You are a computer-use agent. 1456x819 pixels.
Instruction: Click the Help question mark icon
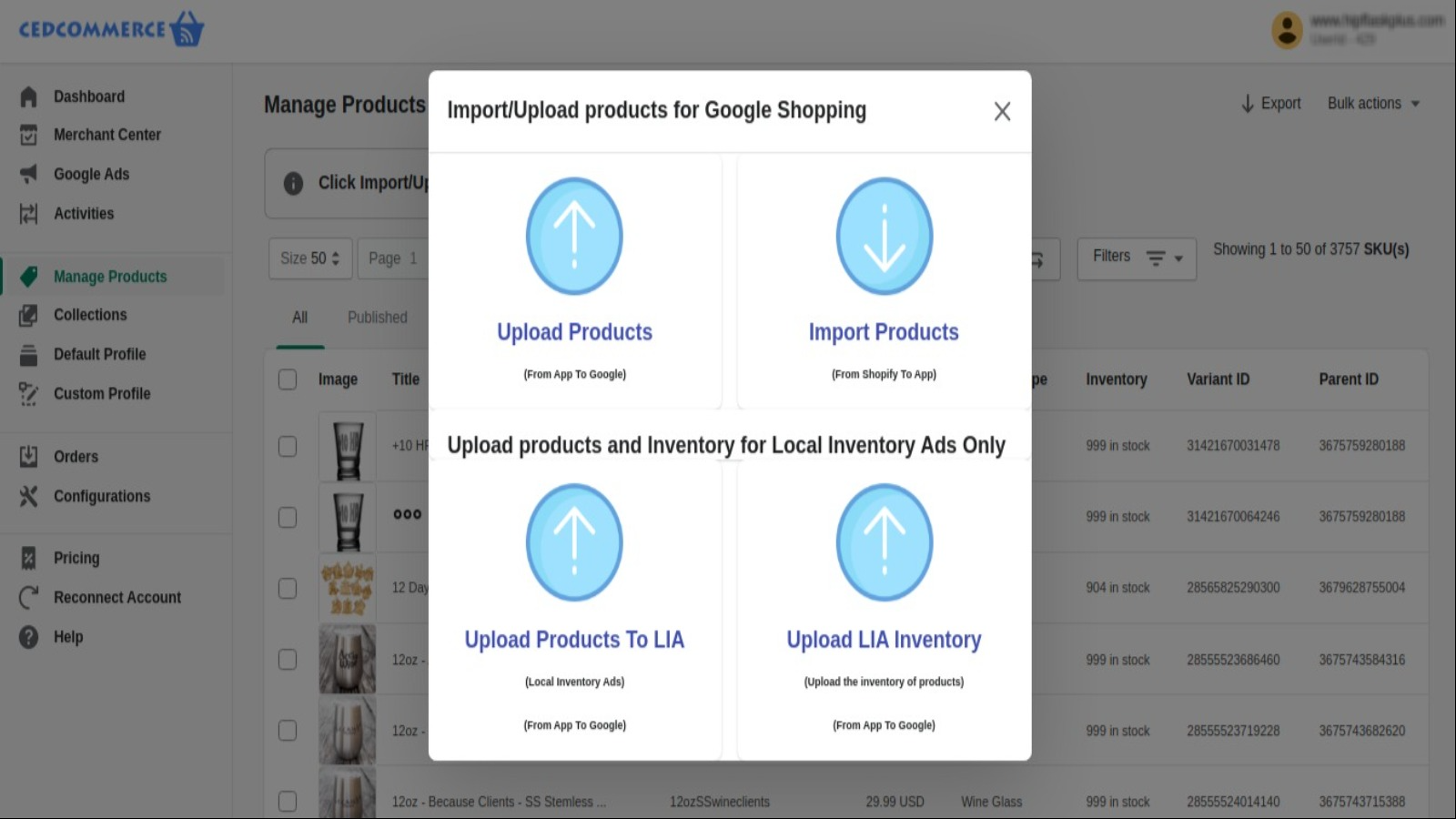point(29,637)
